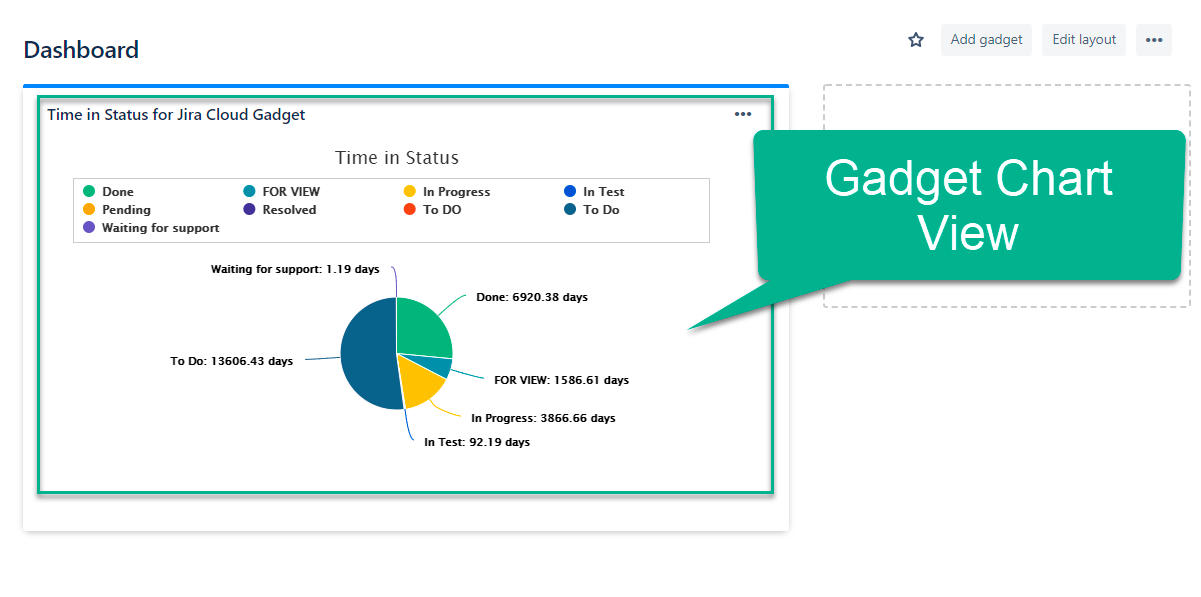
Task: Select the green Done pie slice
Action: (422, 328)
